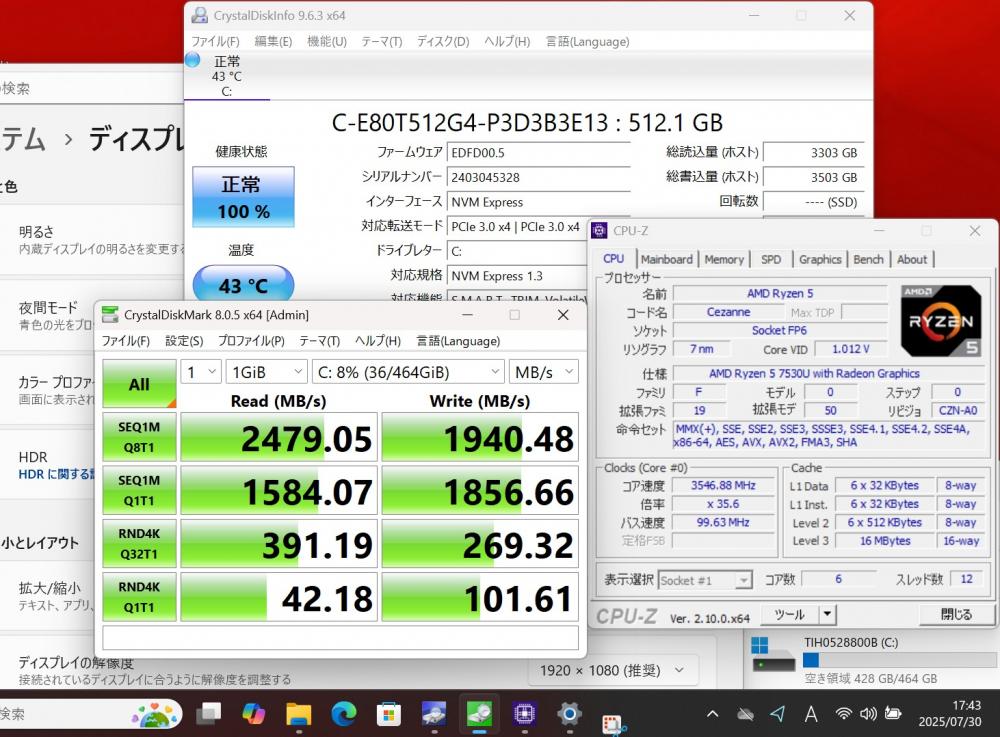Switch to CPU-Z via its taskbar icon
The image size is (1000, 737).
pos(524,713)
